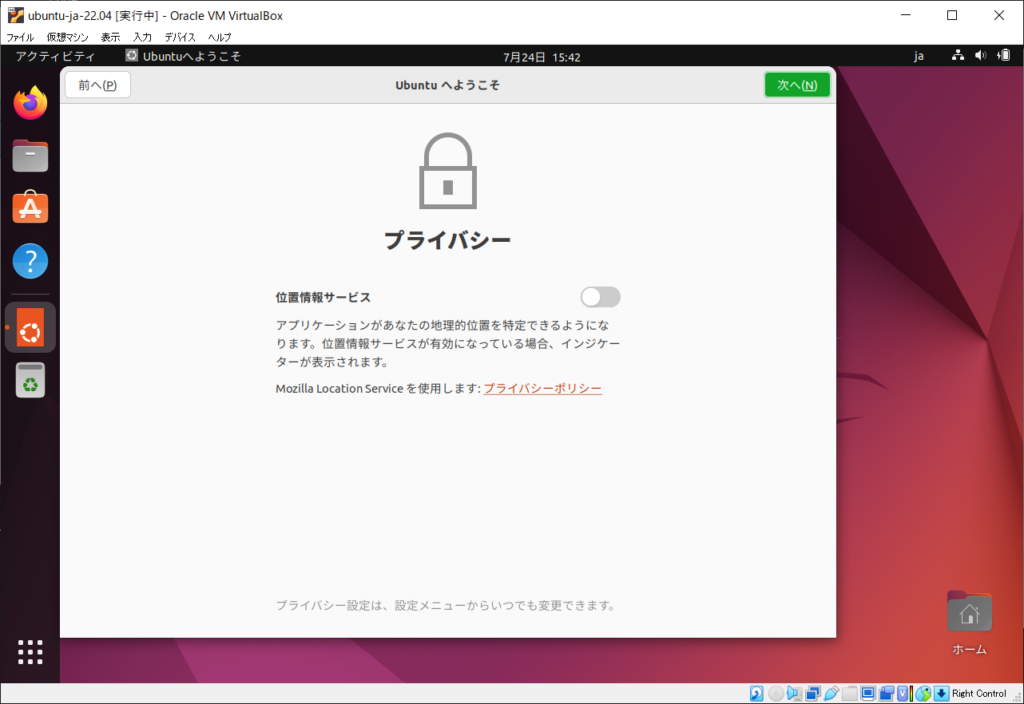Open the VirtualBox ヘルプ menu
The height and width of the screenshot is (704, 1024).
[219, 37]
